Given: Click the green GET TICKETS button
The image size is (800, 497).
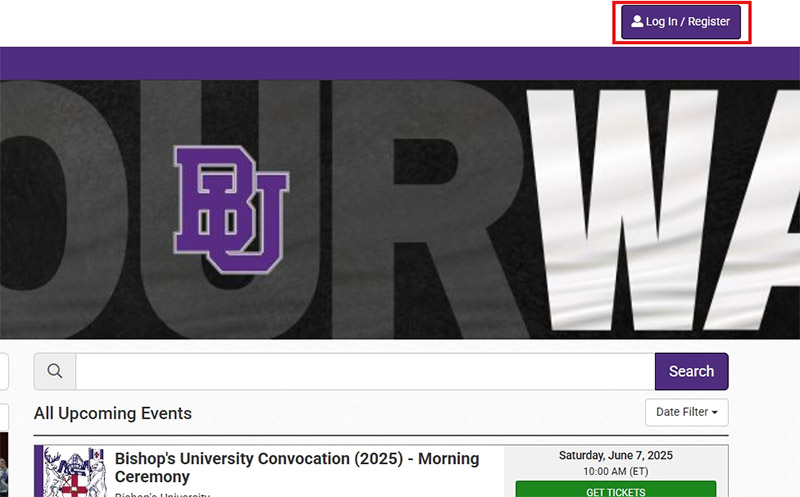Looking at the screenshot, I should point(616,489).
